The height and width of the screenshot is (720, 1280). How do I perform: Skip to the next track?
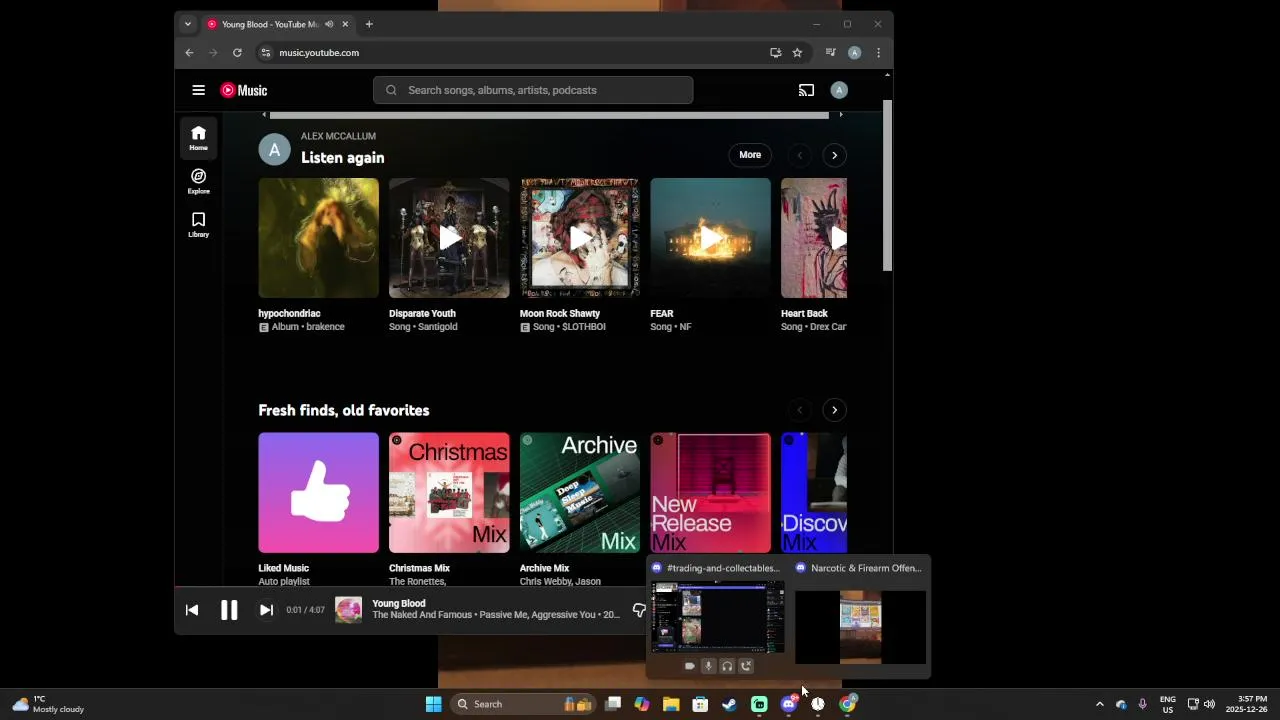point(266,610)
